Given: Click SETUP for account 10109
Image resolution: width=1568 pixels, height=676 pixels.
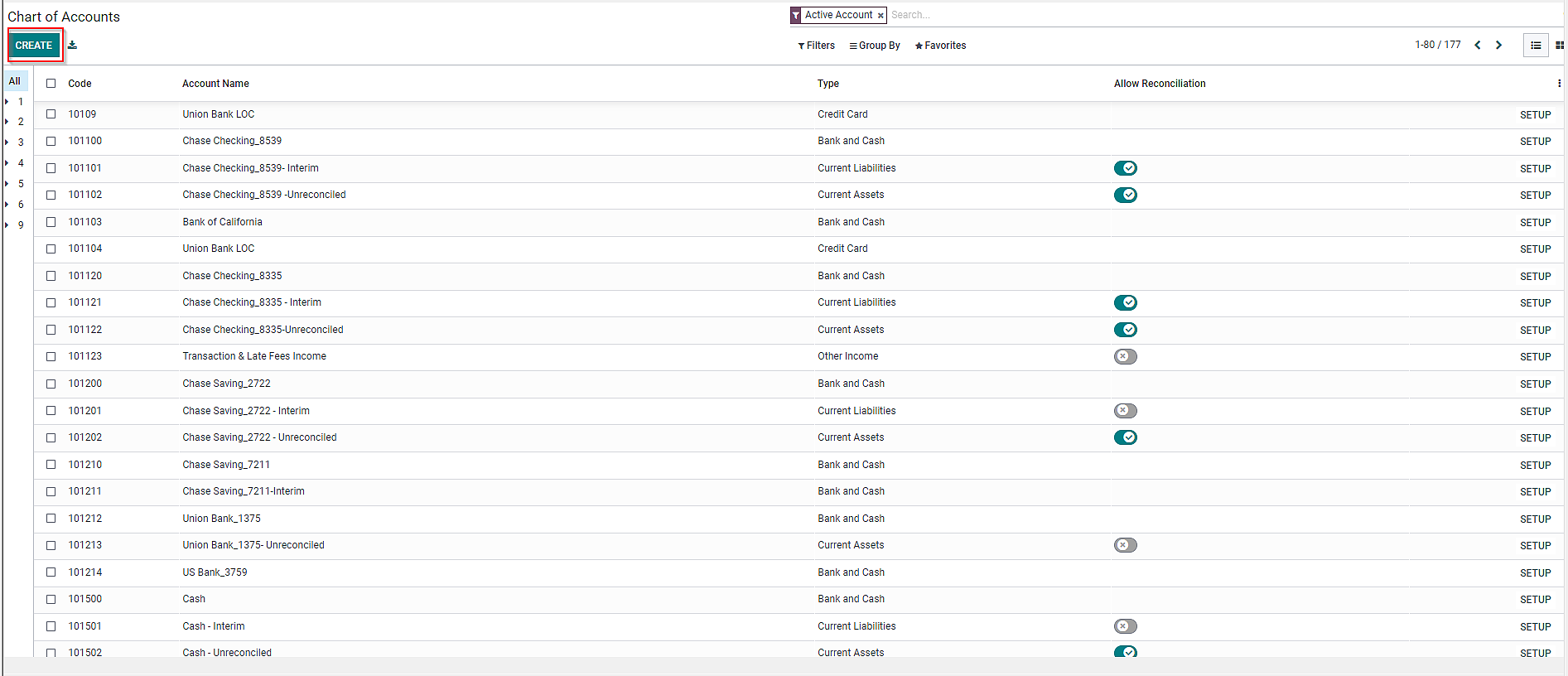Looking at the screenshot, I should (x=1535, y=115).
